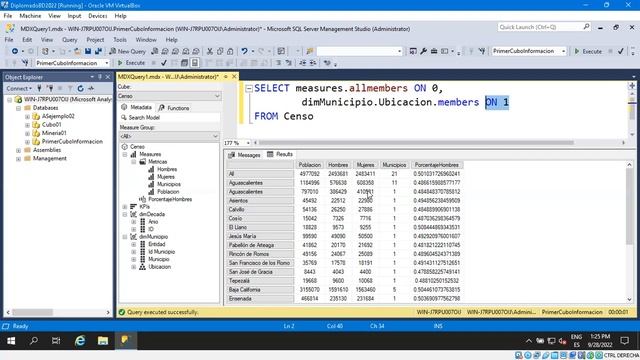Image resolution: width=640 pixels, height=360 pixels.
Task: Open the VirtualBox Devices menu
Action: pos(98,16)
